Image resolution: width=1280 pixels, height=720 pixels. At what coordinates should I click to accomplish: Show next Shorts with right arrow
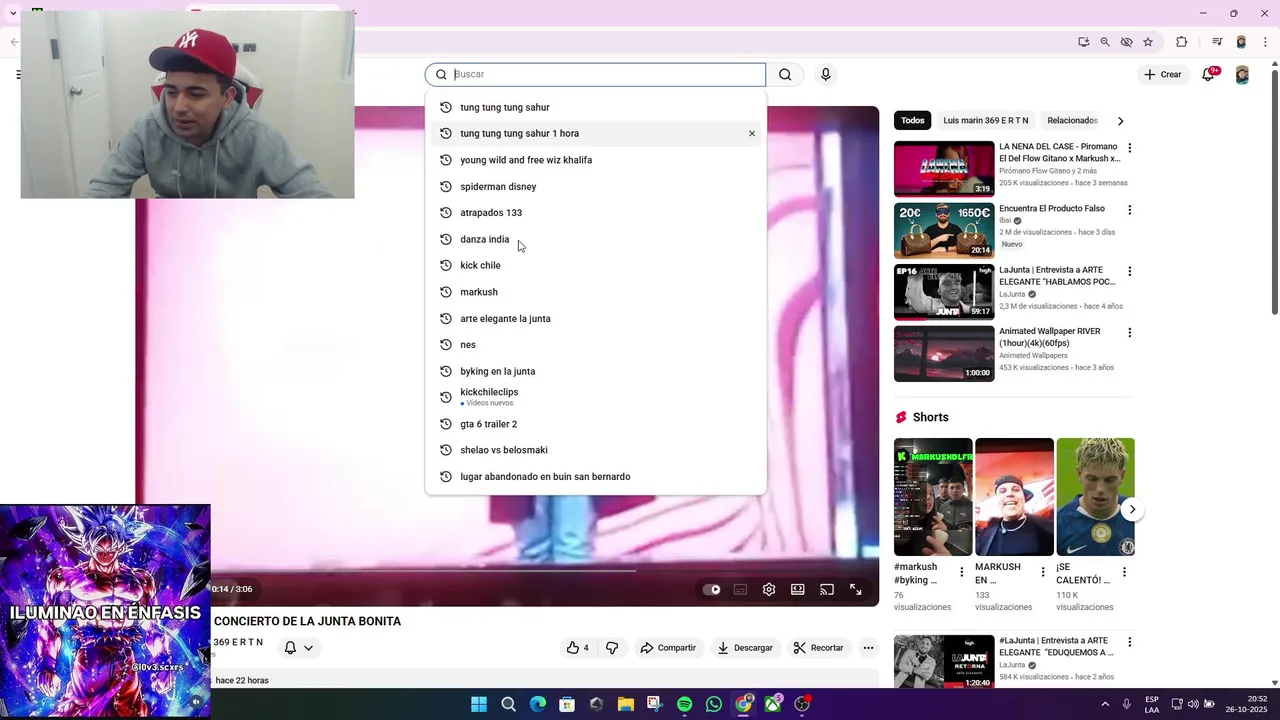(x=1132, y=510)
